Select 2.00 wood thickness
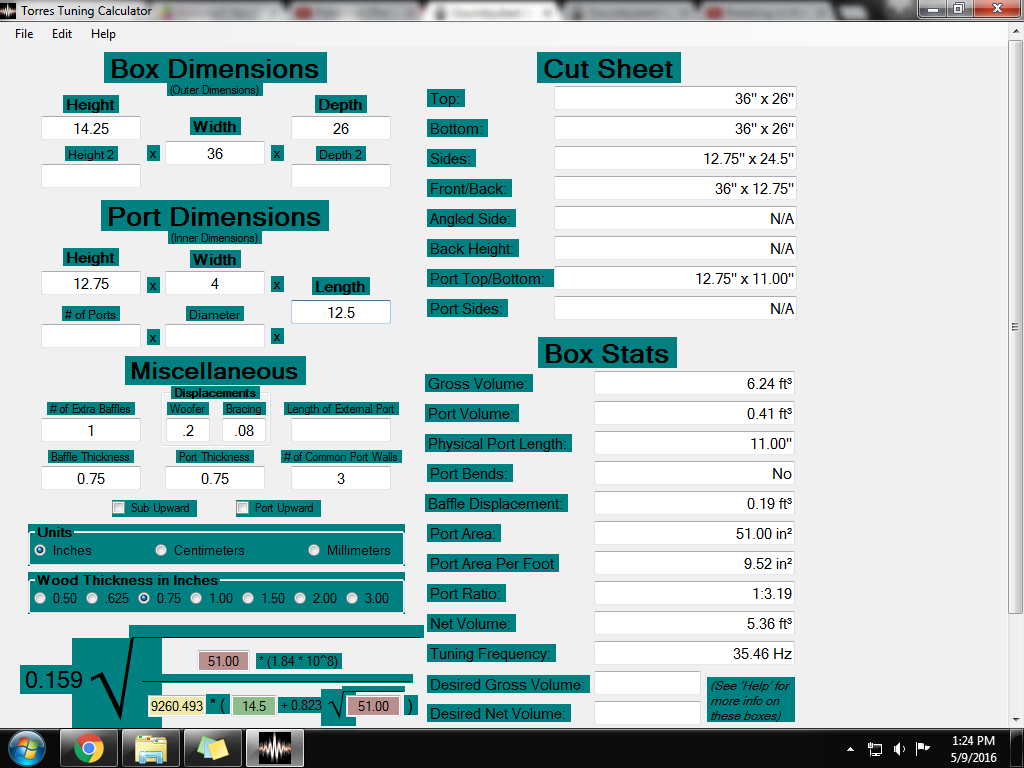Screen dimensions: 1024x768 (300, 598)
